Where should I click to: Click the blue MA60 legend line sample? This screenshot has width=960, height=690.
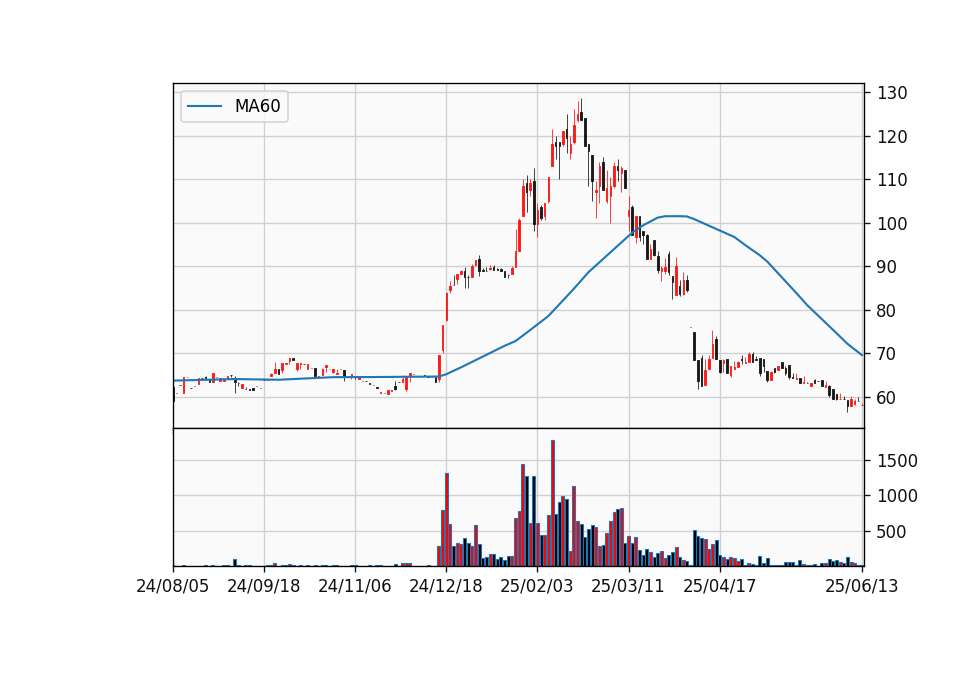pos(204,106)
